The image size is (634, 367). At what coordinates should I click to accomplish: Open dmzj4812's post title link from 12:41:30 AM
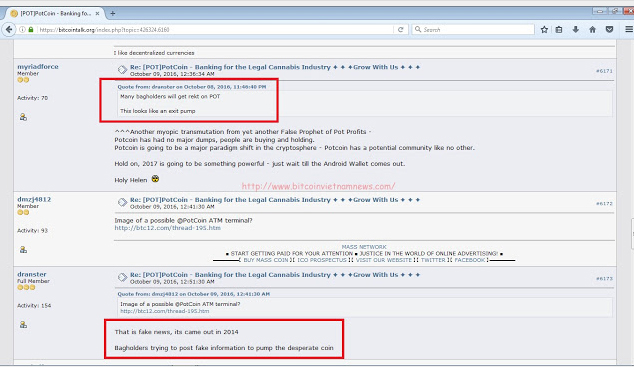[x=275, y=200]
